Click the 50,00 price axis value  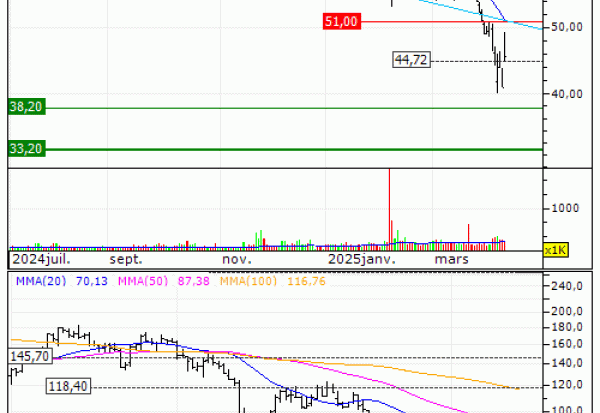click(565, 27)
